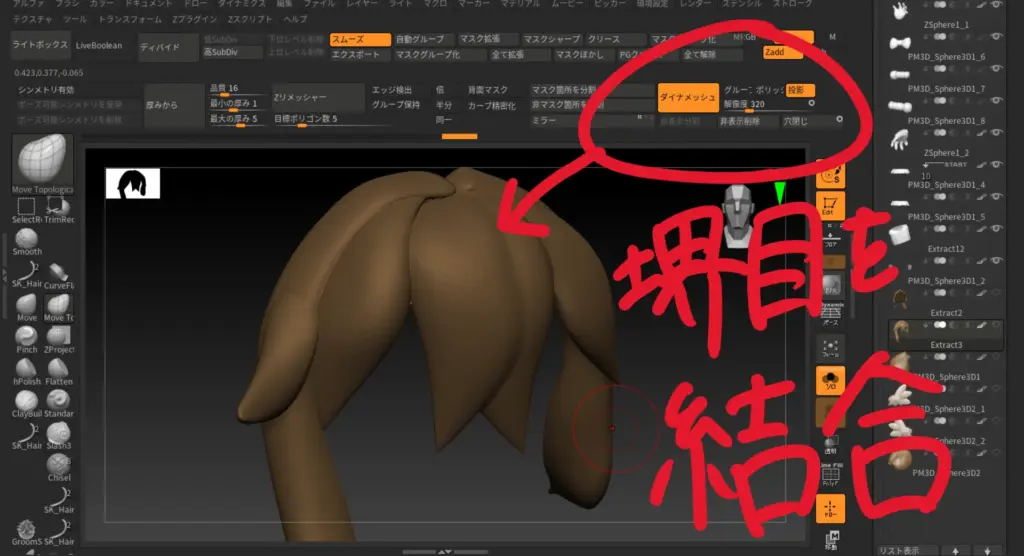Open ライトボックス

click(x=40, y=45)
